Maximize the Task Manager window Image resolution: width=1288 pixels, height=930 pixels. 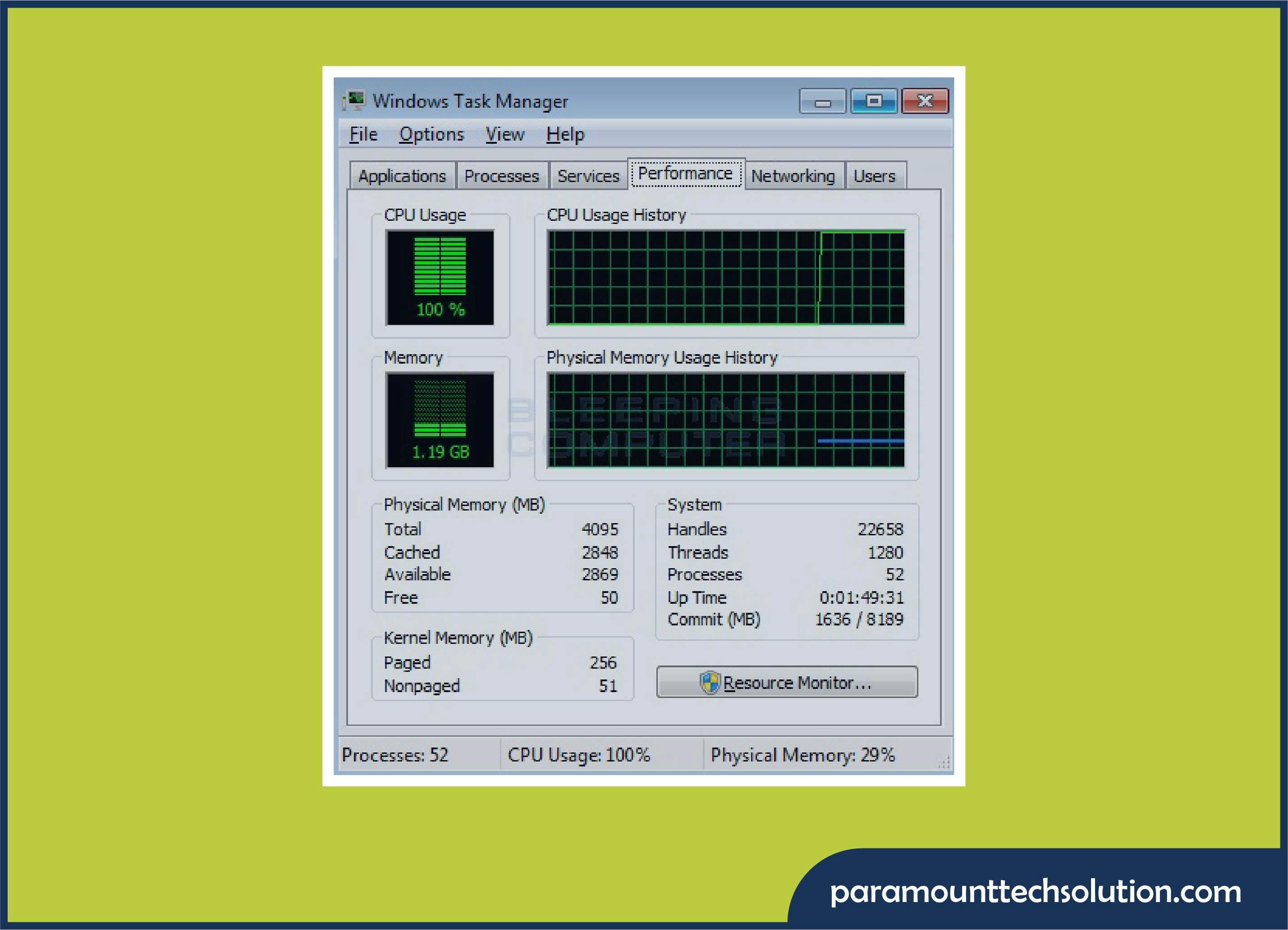(873, 101)
